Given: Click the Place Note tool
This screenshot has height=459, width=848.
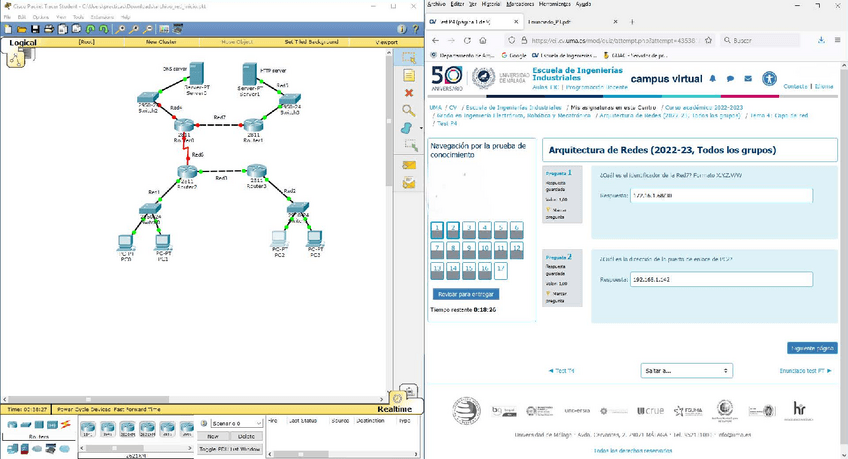Looking at the screenshot, I should 408,76.
